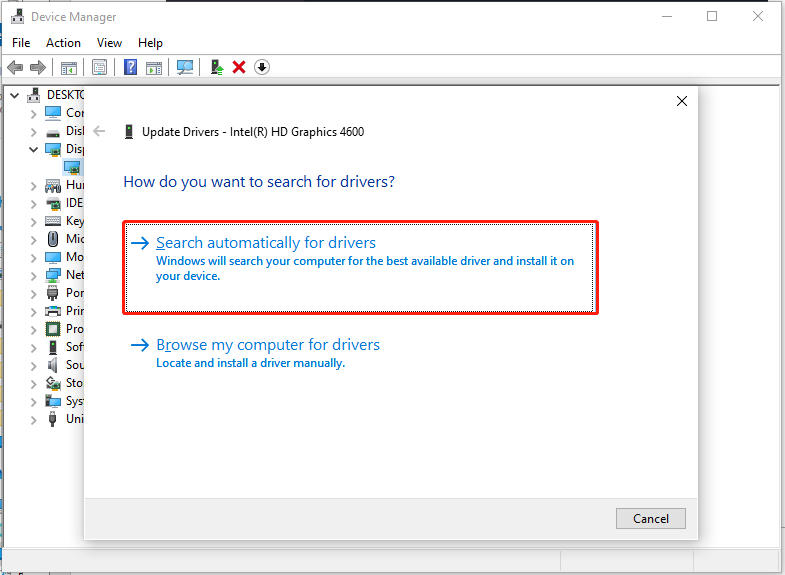Screen dimensions: 785x575
Task: Expand the Sound (Sou) node
Action: (33, 366)
